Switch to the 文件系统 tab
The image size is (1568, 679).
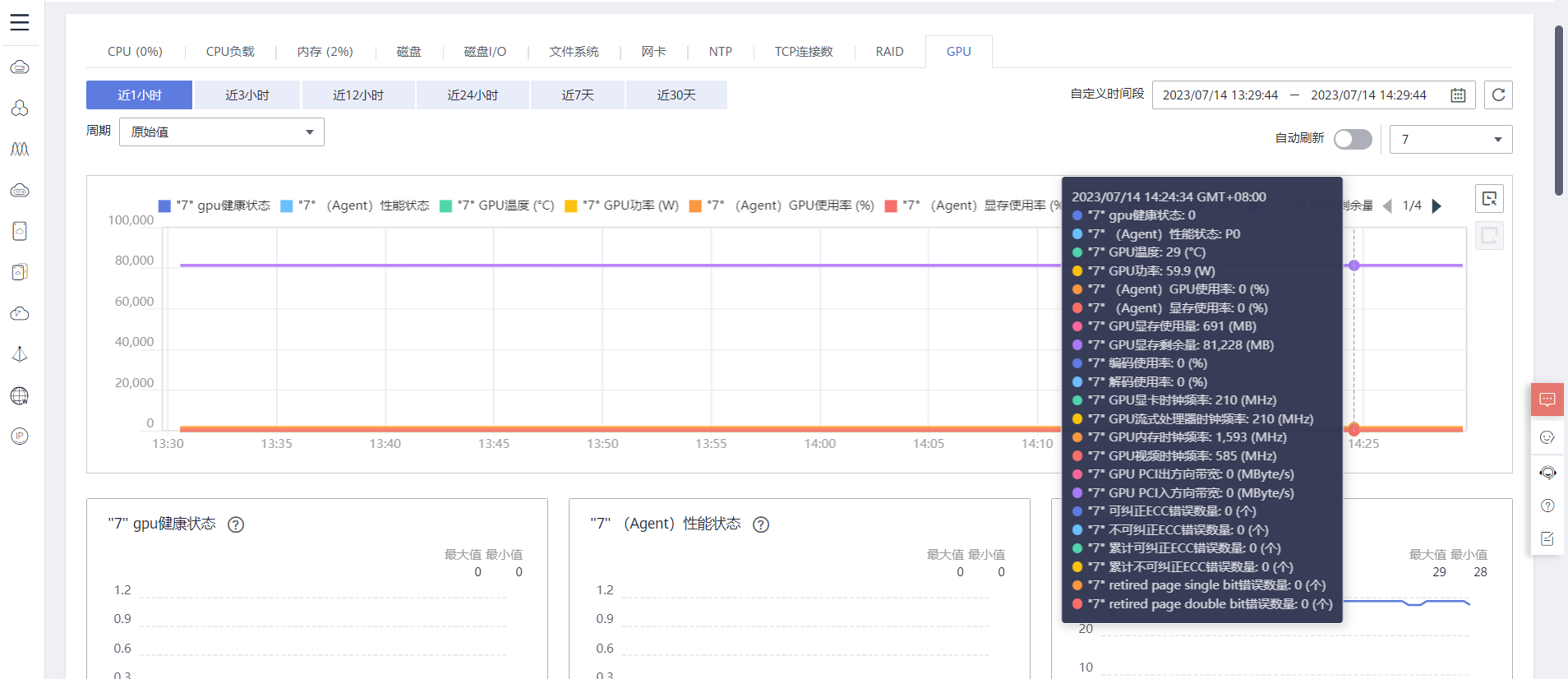pyautogui.click(x=574, y=51)
